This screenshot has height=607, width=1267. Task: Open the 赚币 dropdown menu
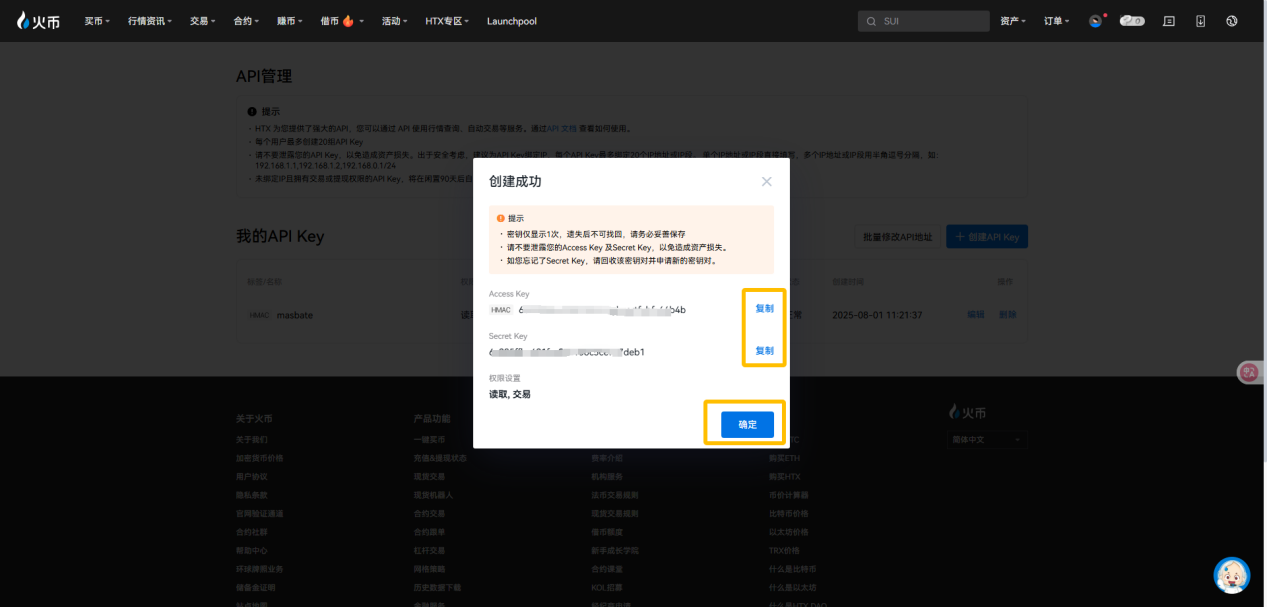(289, 21)
